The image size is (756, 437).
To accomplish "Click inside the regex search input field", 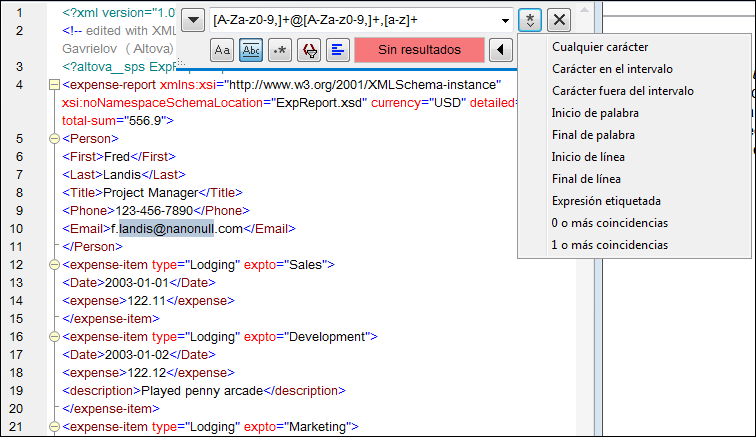I will [350, 20].
